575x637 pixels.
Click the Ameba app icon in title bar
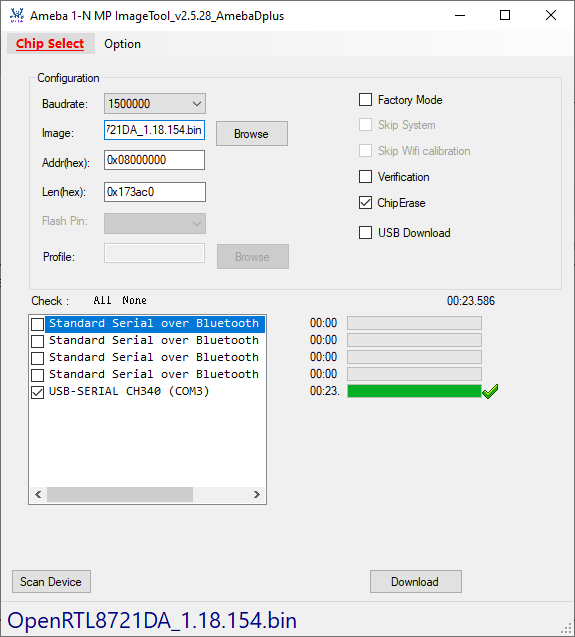[x=17, y=15]
